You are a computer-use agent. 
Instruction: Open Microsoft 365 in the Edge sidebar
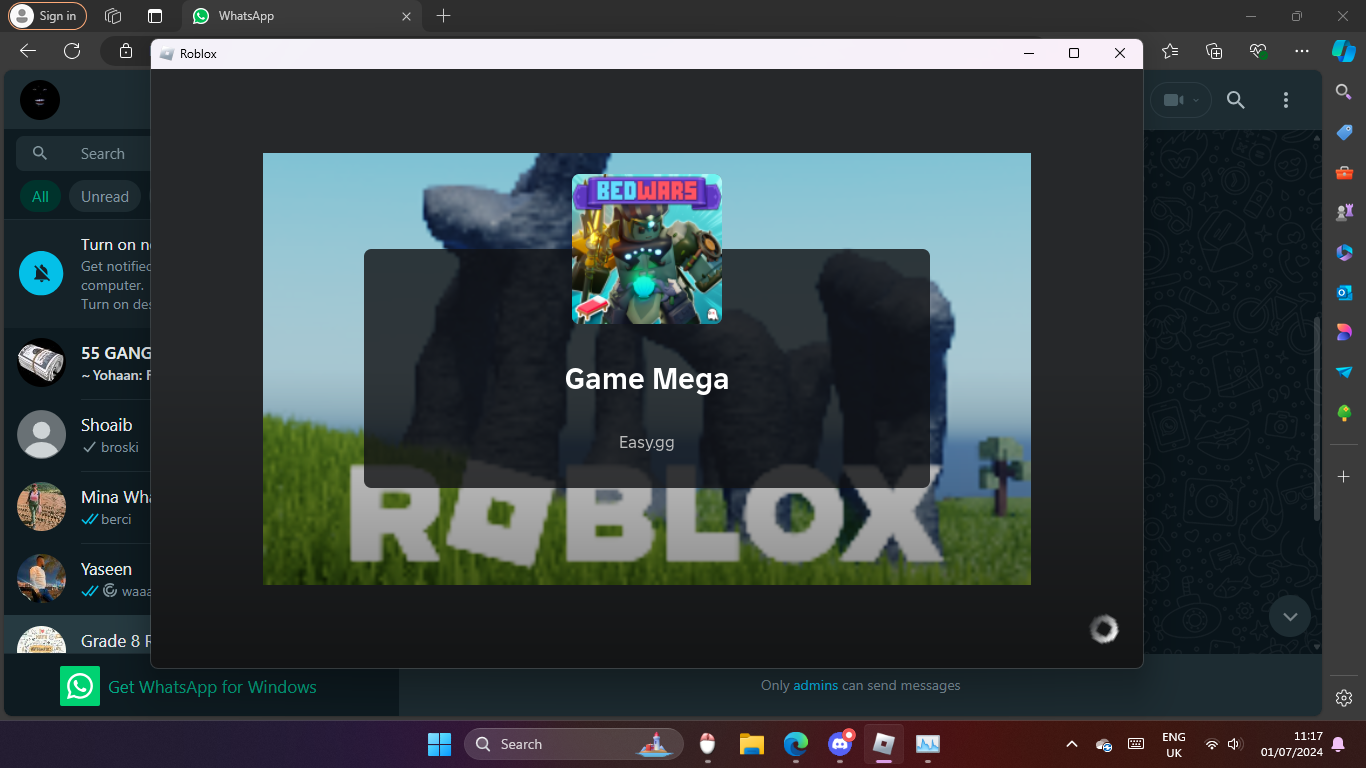click(1344, 252)
